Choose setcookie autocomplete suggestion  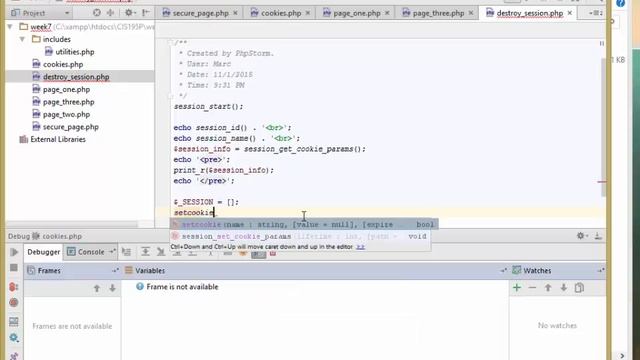click(x=304, y=224)
